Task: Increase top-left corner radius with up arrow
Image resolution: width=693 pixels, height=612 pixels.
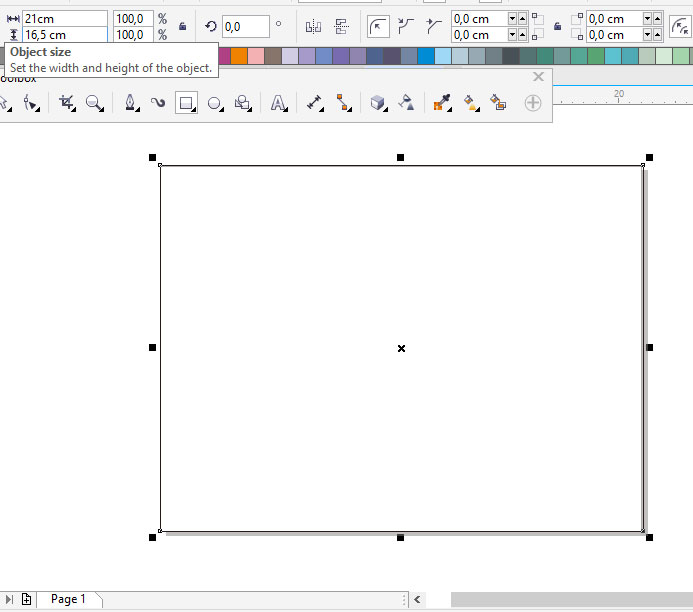Action: (522, 19)
